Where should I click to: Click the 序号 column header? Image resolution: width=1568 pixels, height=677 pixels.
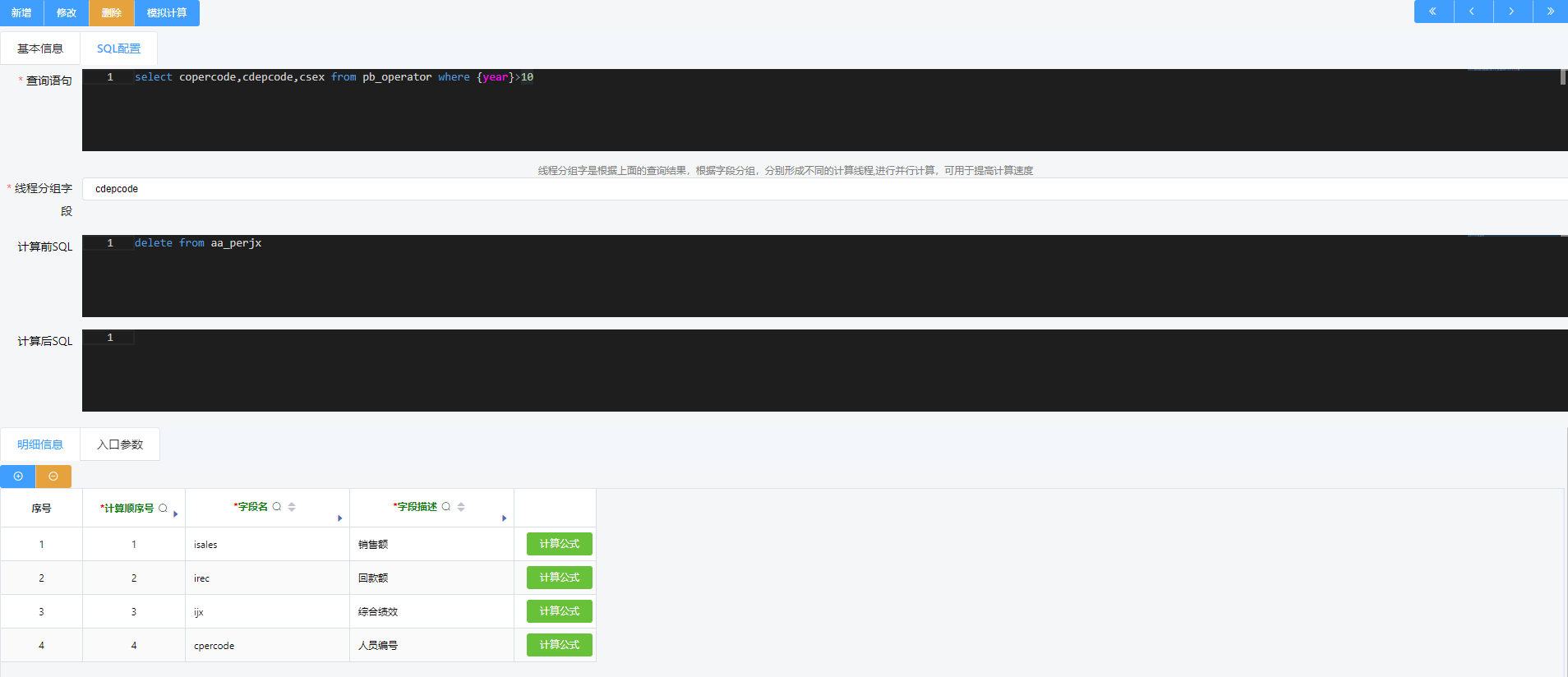tap(41, 509)
